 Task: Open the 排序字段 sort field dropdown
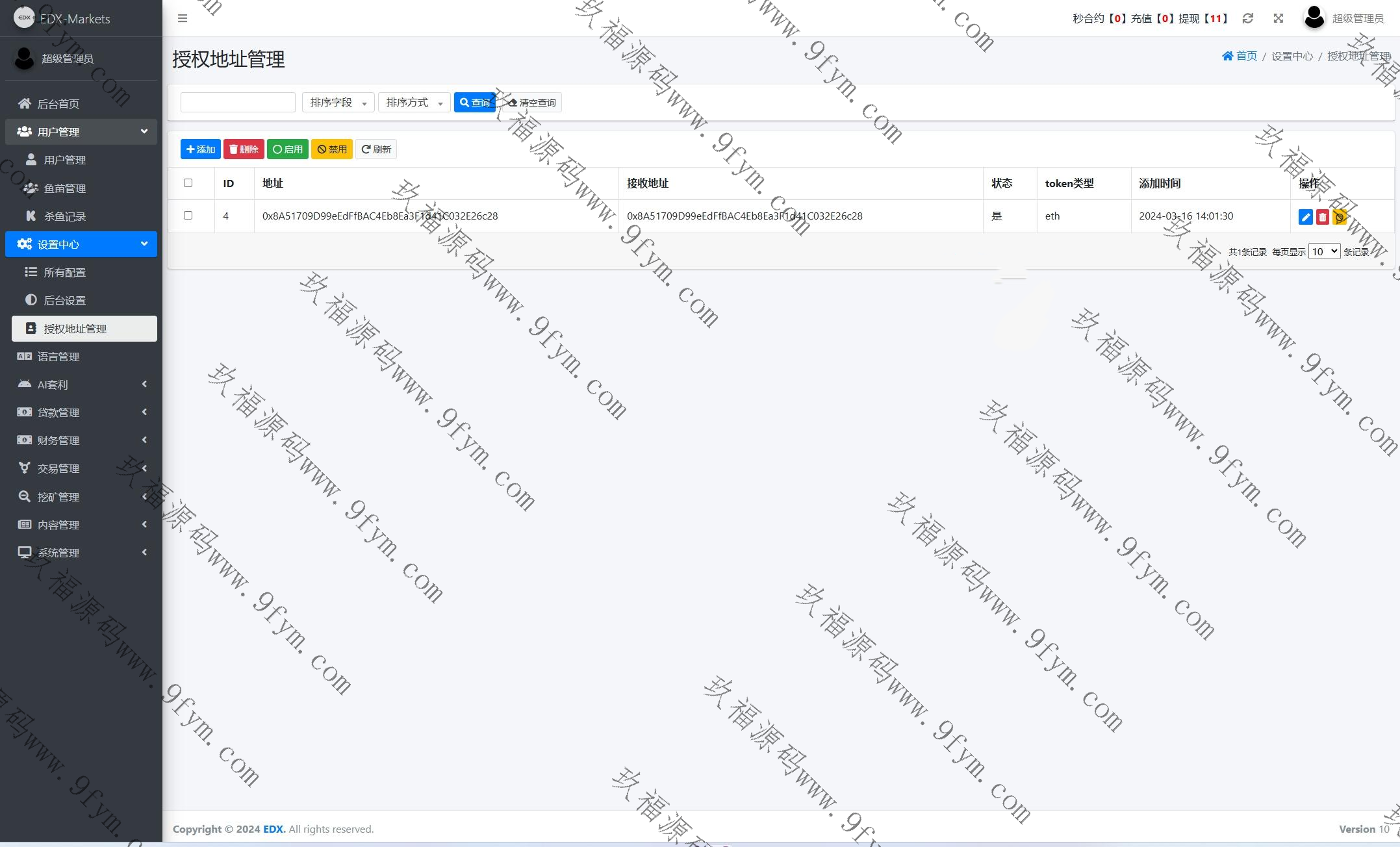click(x=338, y=103)
